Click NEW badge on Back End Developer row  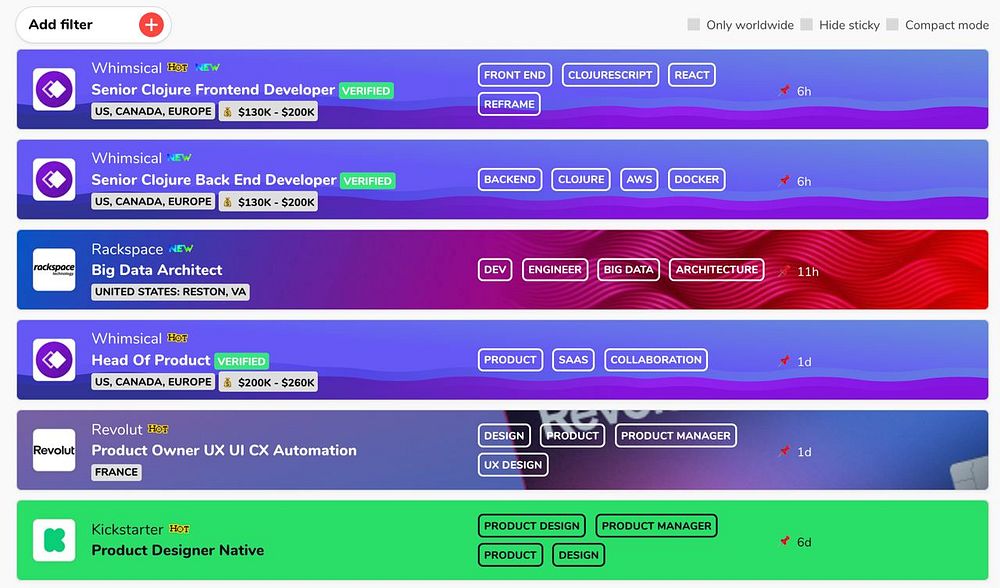179,158
